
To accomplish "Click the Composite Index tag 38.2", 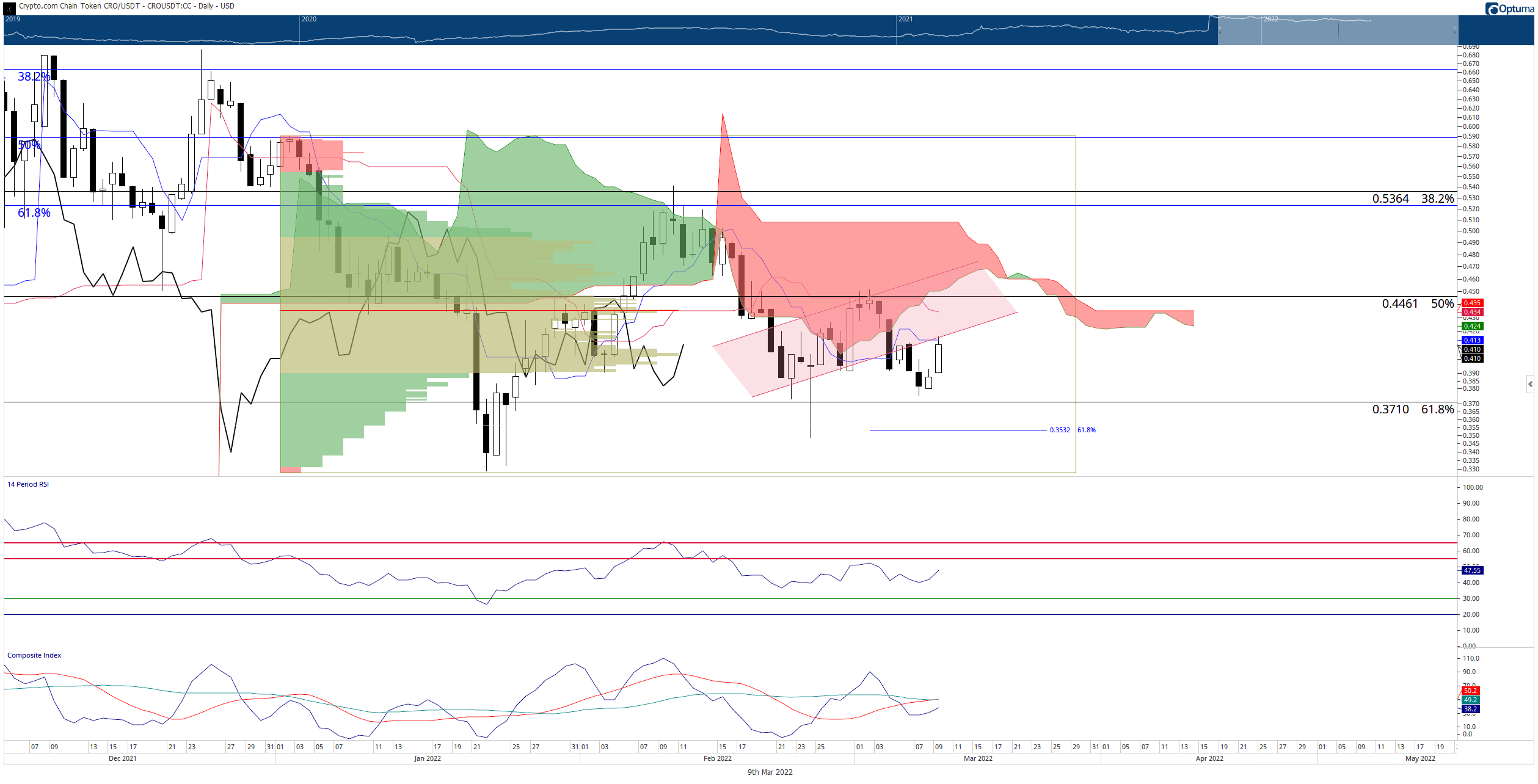I will (x=1470, y=709).
